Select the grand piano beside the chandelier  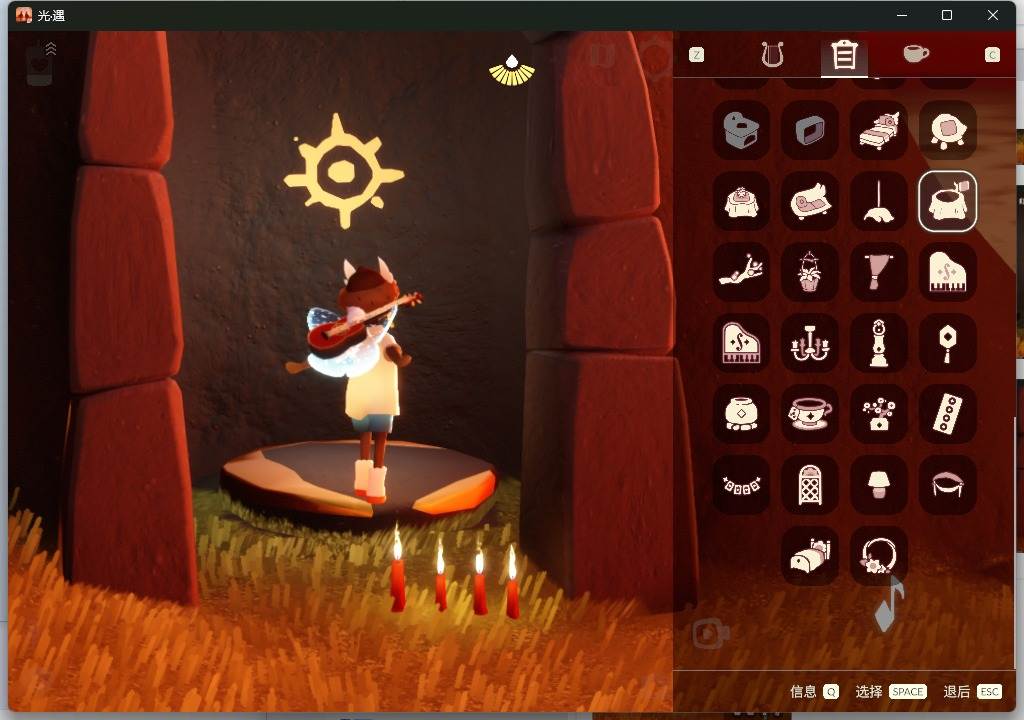click(x=741, y=343)
